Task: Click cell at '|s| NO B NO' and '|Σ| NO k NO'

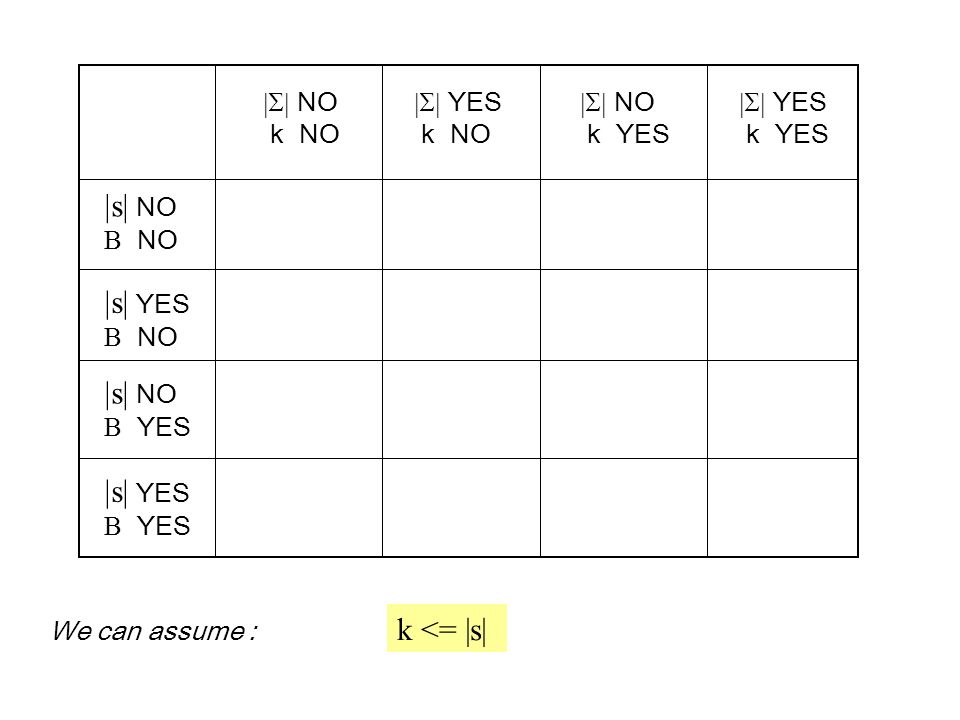Action: coord(299,224)
